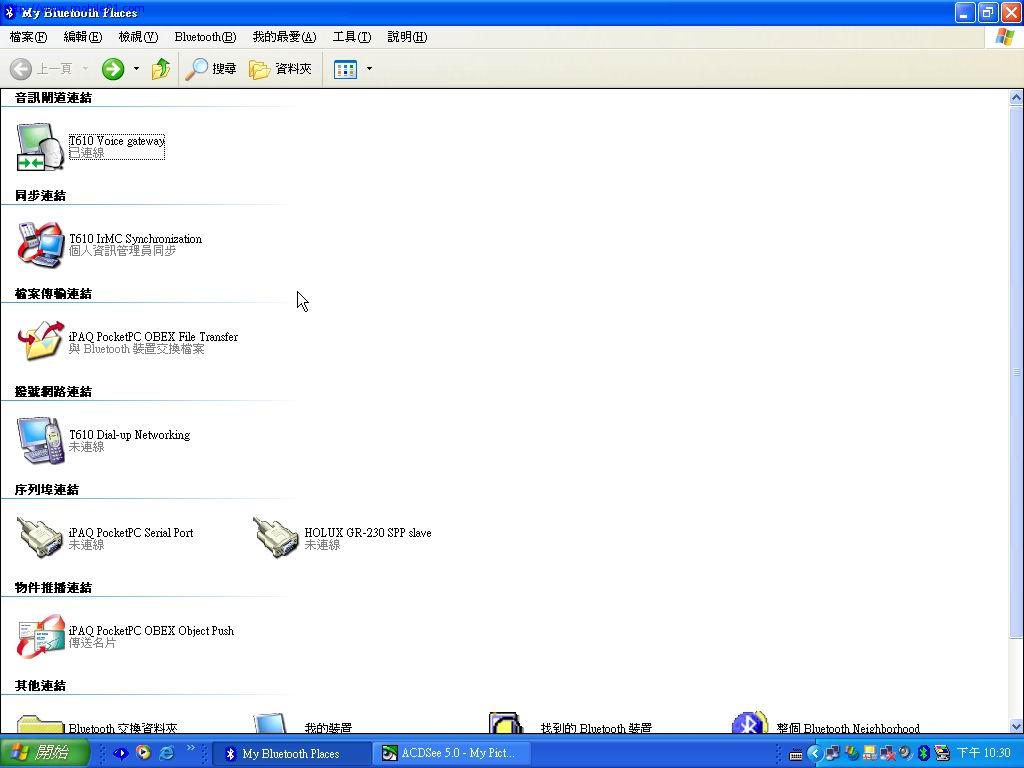Switch to My Bluetooth Places taskbar button

[x=293, y=754]
